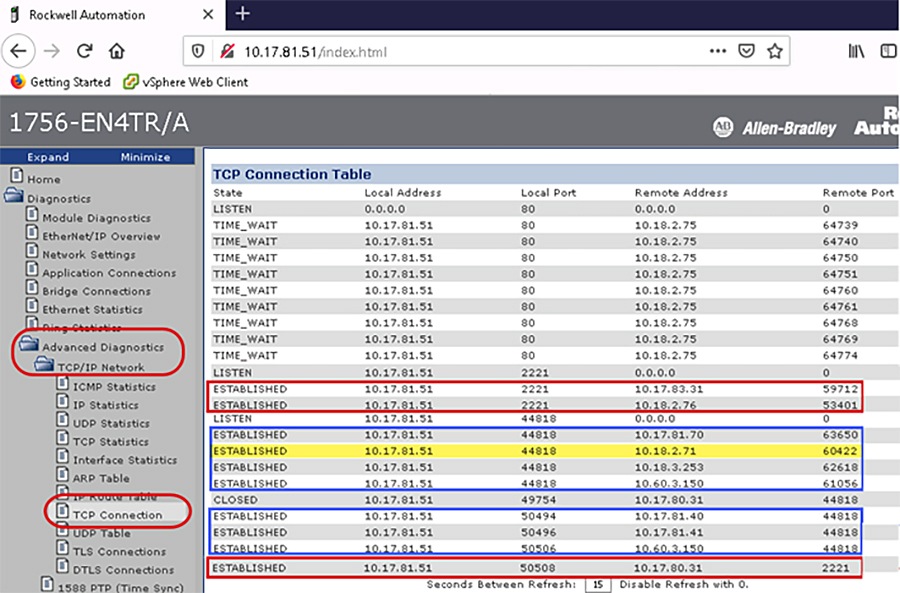Go back with the browser back arrow
The image size is (900, 593).
coord(18,51)
